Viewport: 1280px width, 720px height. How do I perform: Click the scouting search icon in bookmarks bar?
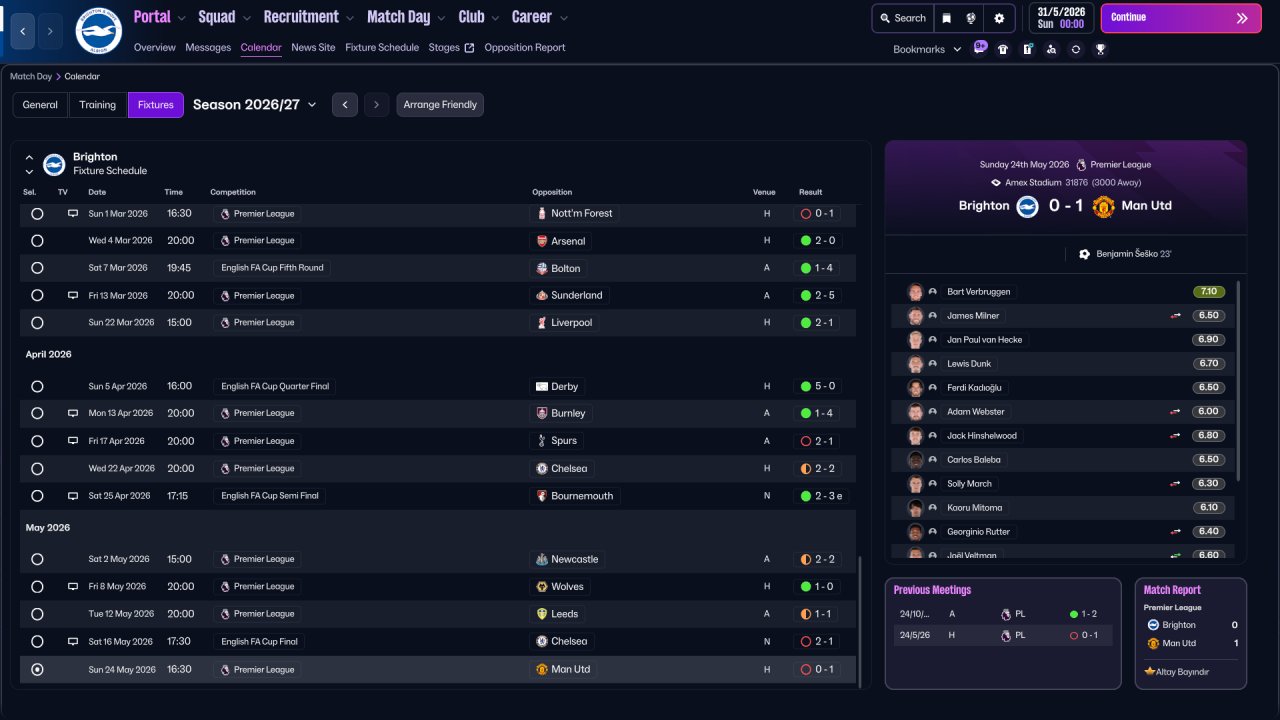[1051, 49]
